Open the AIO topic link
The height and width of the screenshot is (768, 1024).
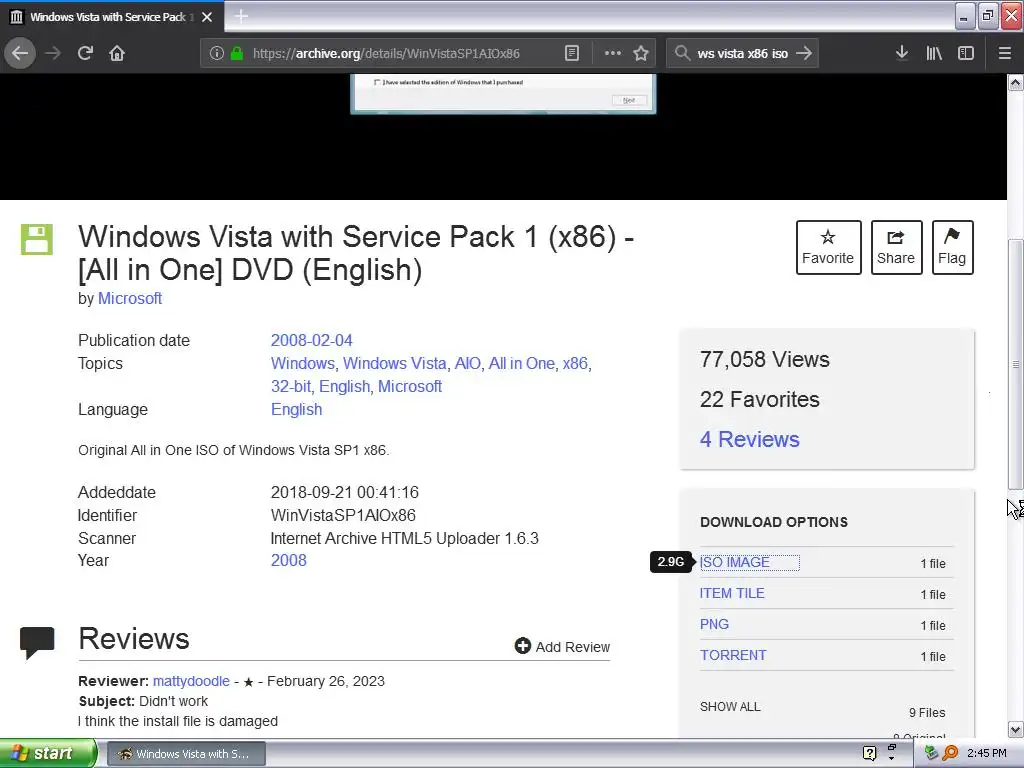(x=468, y=363)
